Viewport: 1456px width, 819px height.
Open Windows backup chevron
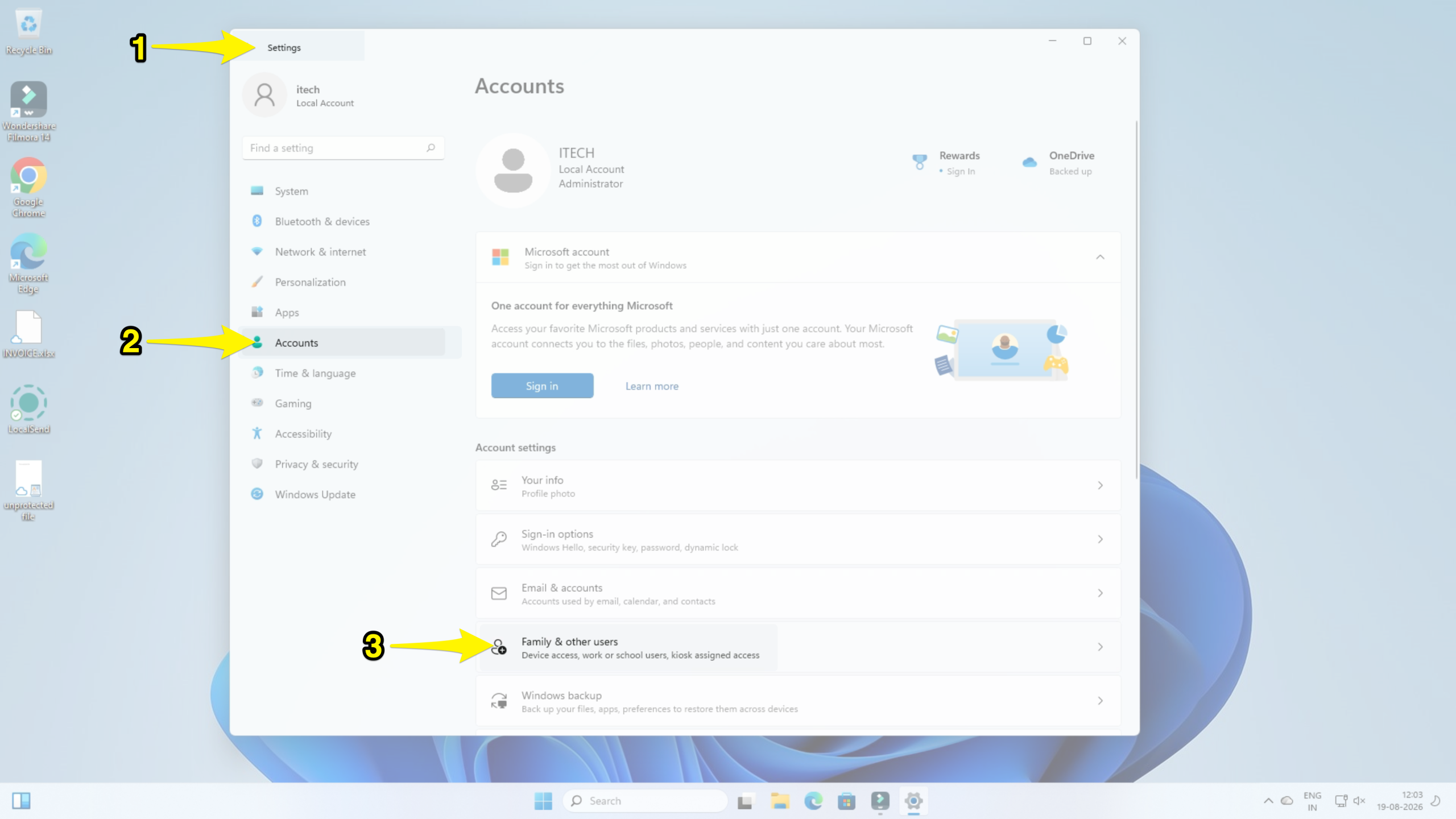[x=1100, y=701]
